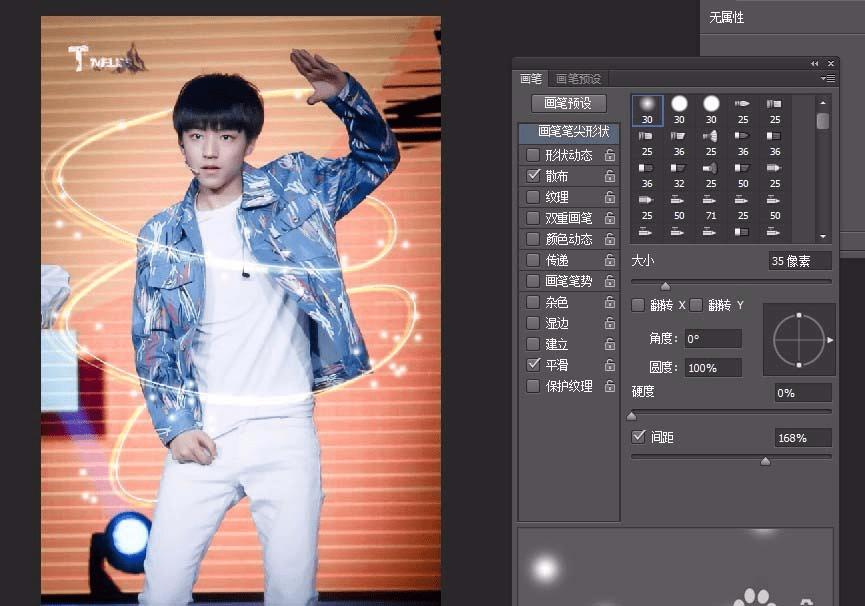Uncheck the 散布 scattering option
The height and width of the screenshot is (606, 865).
(533, 176)
